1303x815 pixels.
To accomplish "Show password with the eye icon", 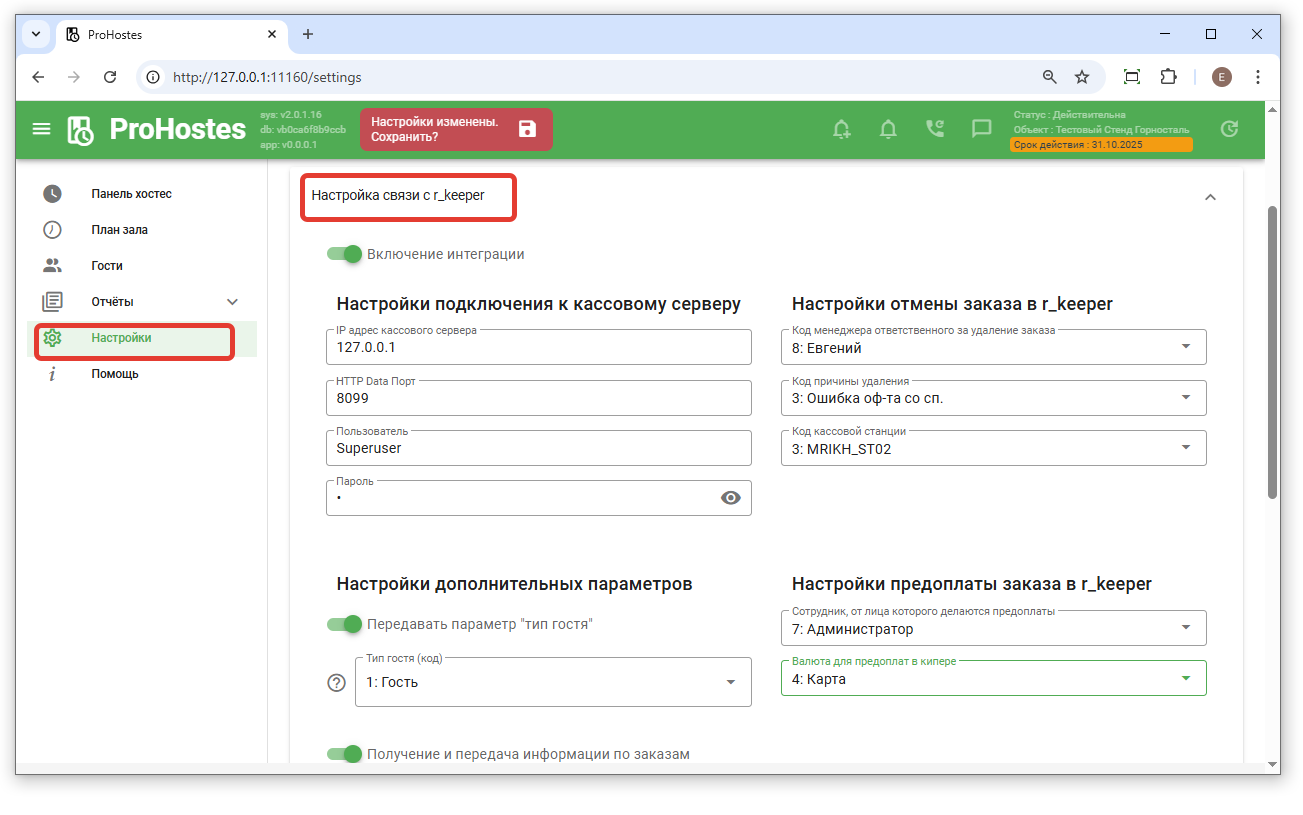I will [730, 498].
